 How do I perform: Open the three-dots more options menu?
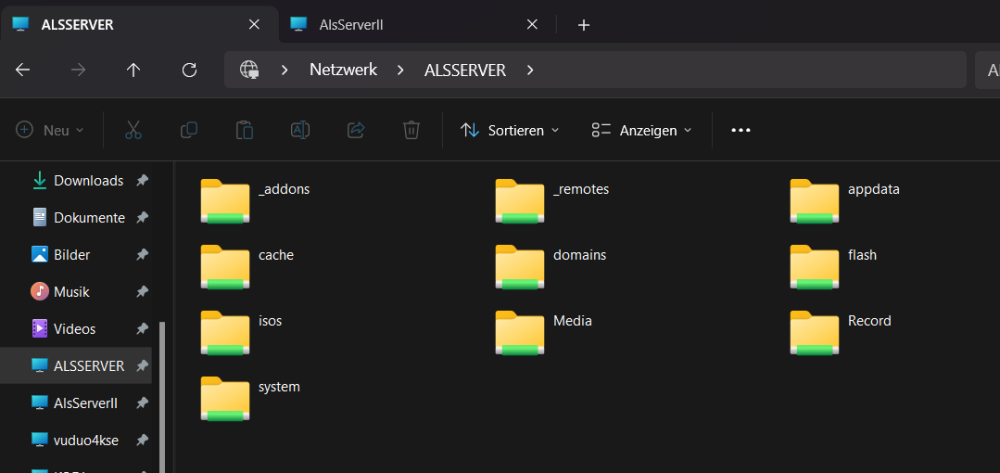(x=740, y=130)
